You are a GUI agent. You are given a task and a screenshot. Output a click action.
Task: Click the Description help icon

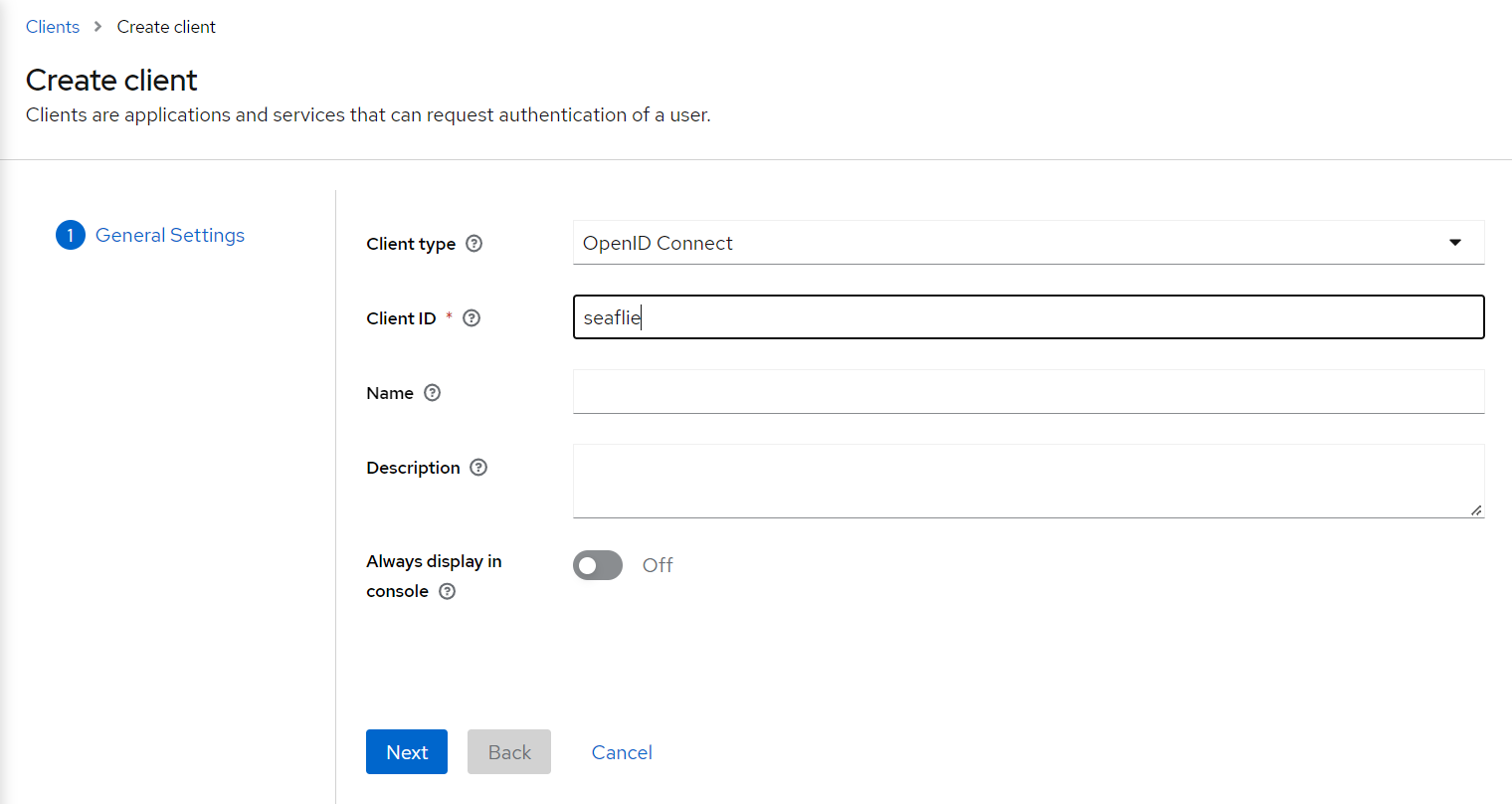pos(478,468)
